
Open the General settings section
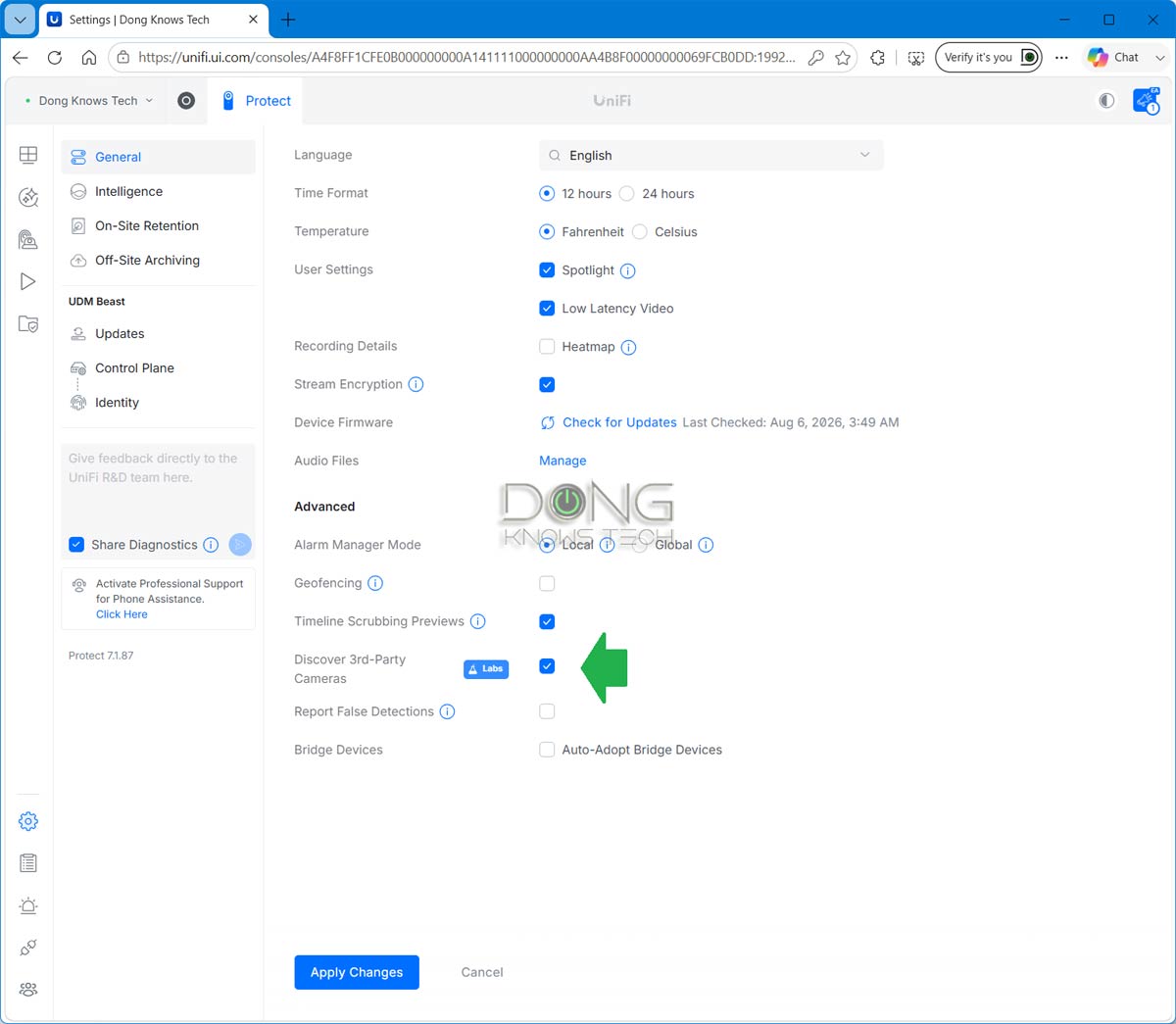point(159,157)
